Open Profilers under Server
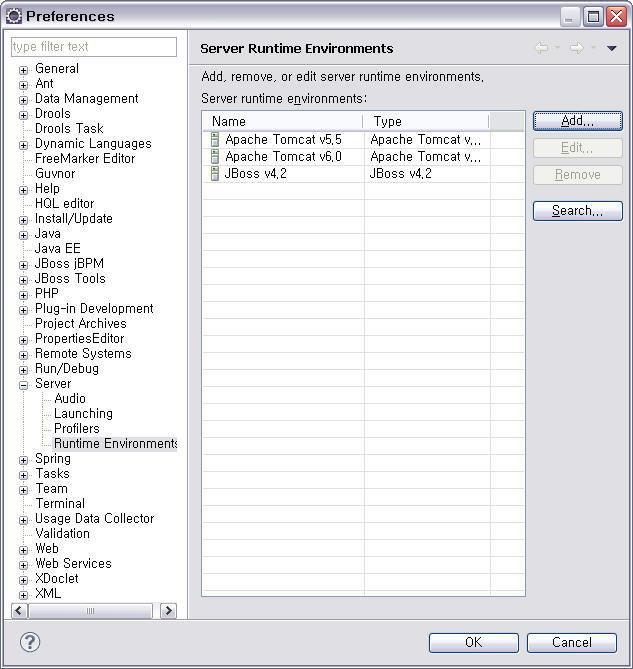The width and height of the screenshot is (633, 669). (77, 428)
